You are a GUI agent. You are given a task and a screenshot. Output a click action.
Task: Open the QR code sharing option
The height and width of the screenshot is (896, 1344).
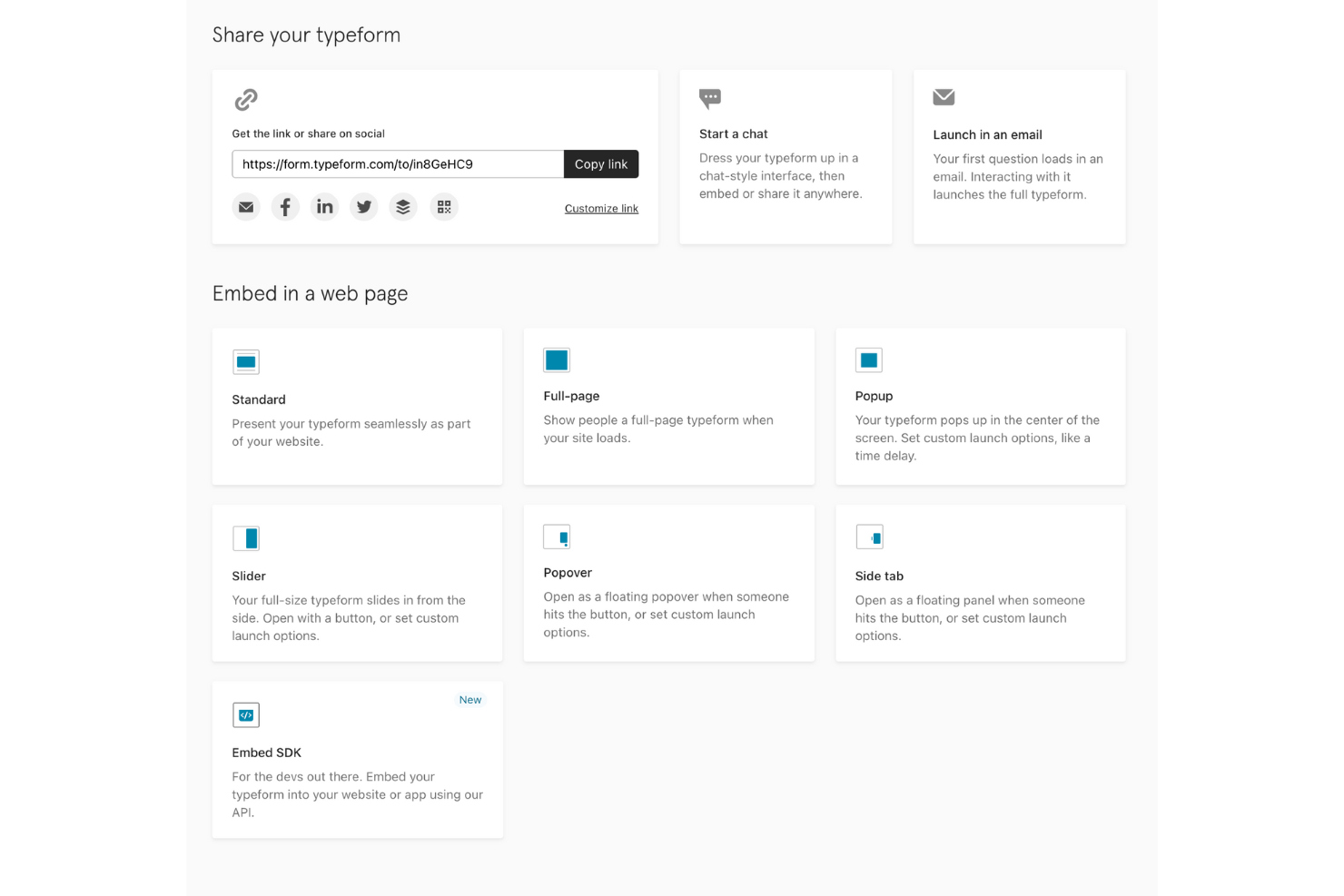coord(444,206)
